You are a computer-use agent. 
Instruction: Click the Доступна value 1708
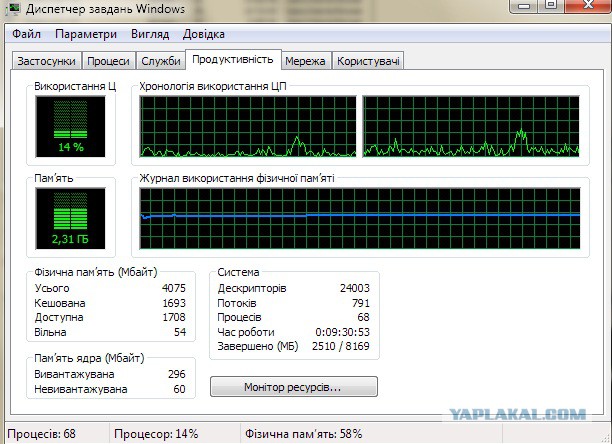point(174,317)
